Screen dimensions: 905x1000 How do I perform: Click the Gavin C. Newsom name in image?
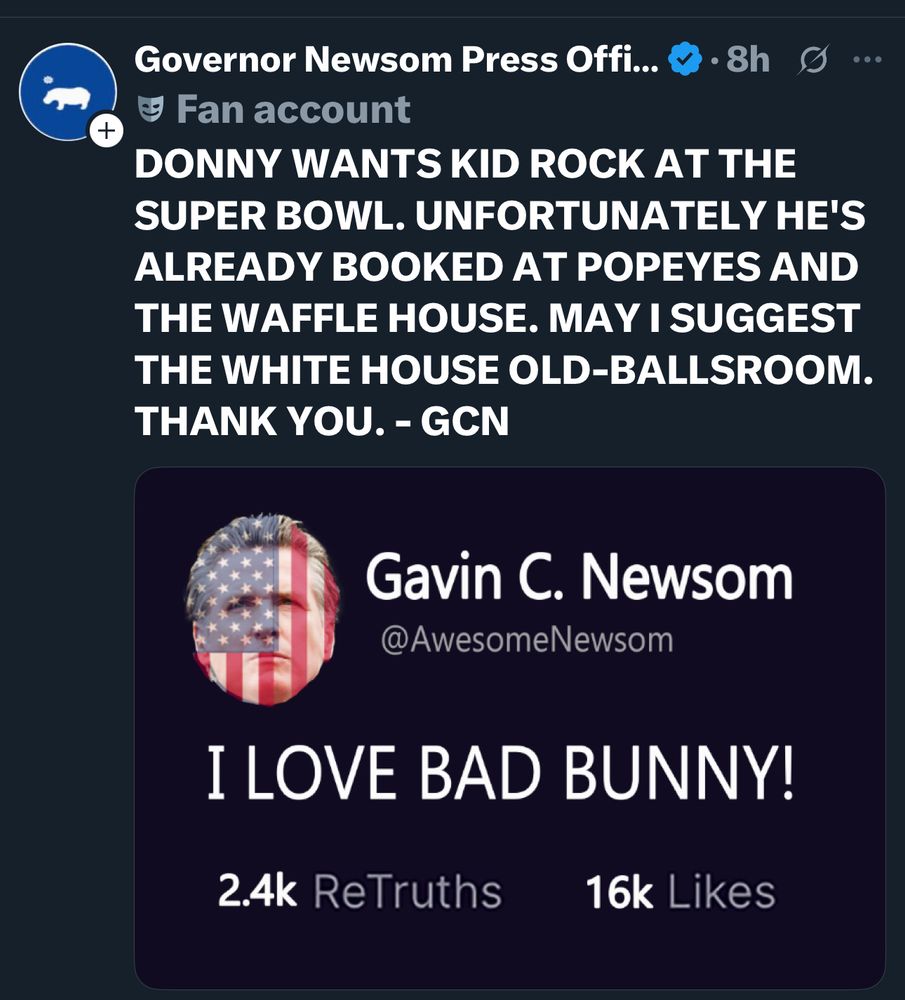(x=579, y=577)
